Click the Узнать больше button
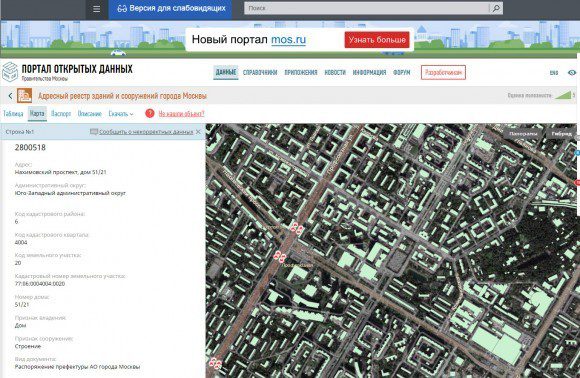Screen dimensions: 580x378 [x=377, y=40]
